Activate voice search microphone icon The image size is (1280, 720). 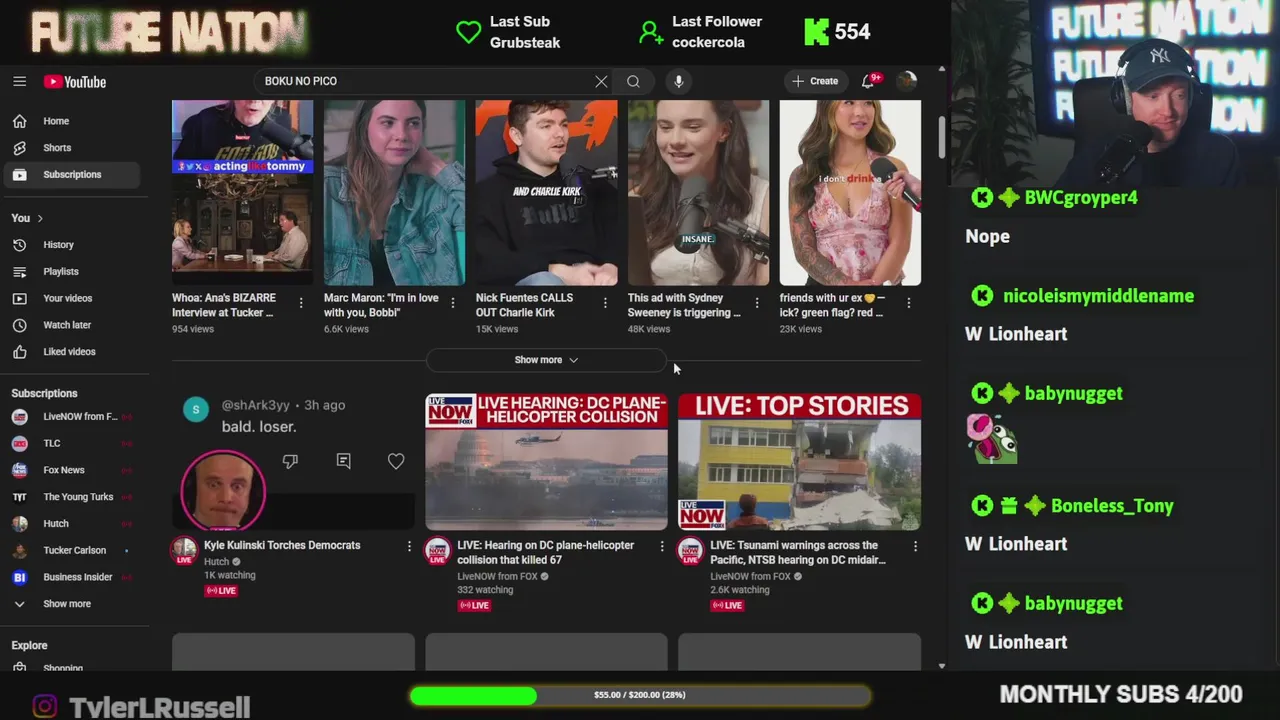678,81
